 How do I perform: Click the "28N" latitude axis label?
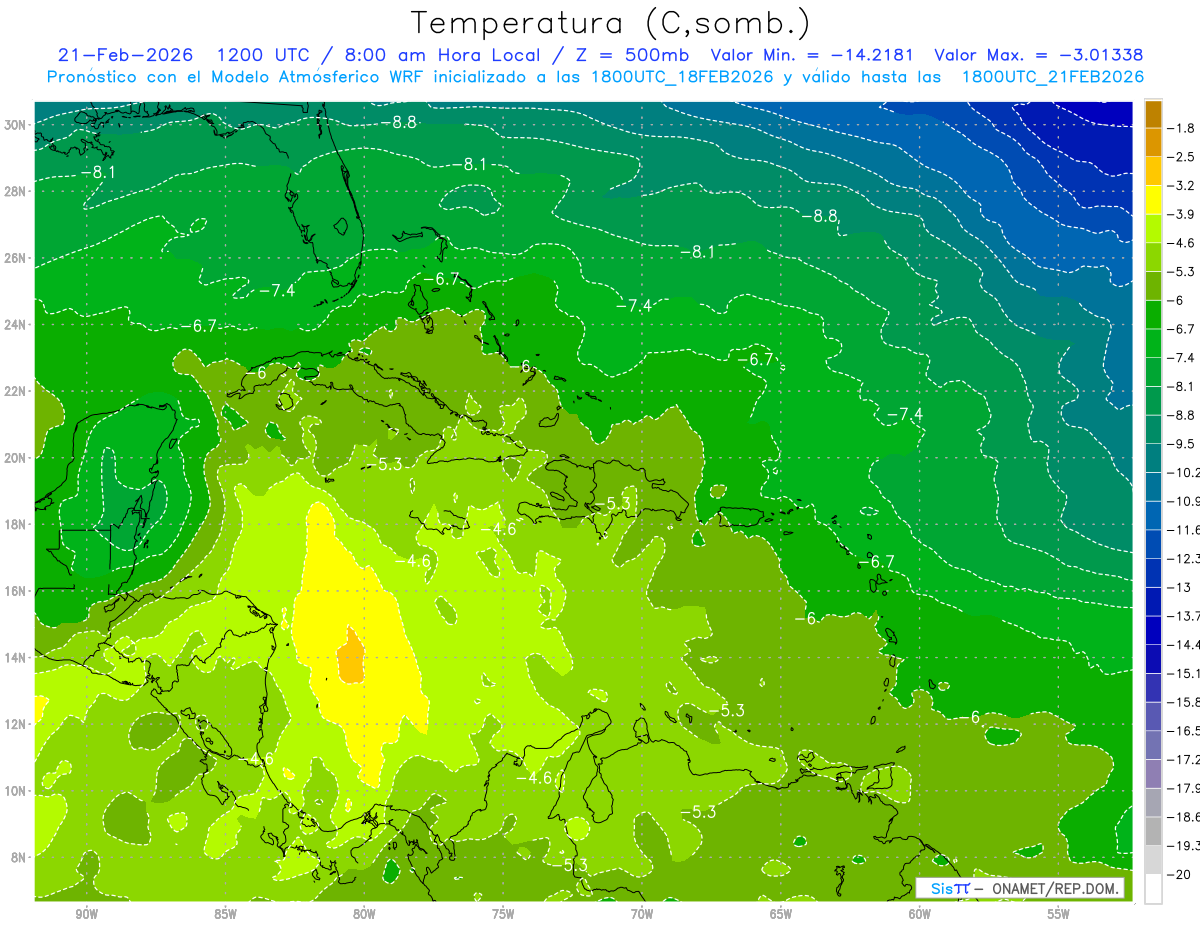(x=17, y=191)
